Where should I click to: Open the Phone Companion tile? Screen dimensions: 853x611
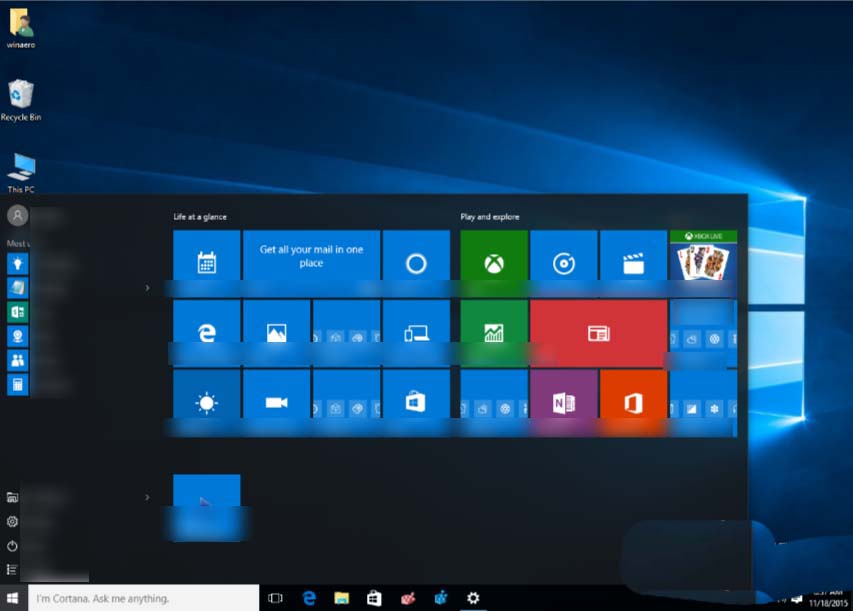pos(416,333)
